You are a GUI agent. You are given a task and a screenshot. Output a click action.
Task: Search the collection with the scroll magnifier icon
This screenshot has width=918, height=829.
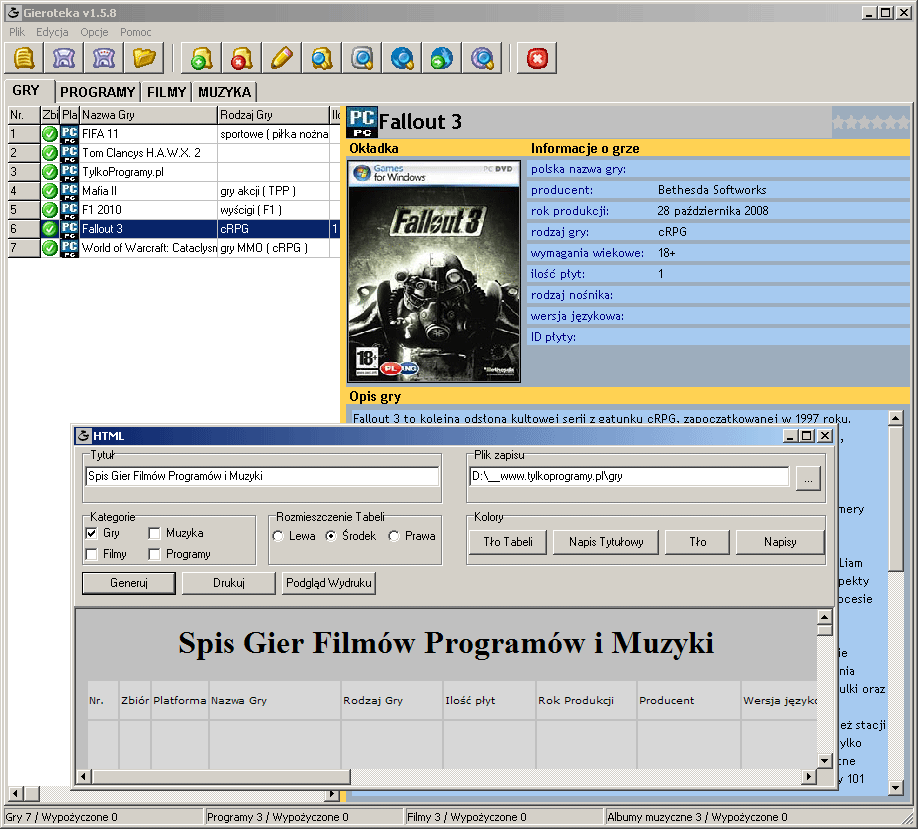321,58
